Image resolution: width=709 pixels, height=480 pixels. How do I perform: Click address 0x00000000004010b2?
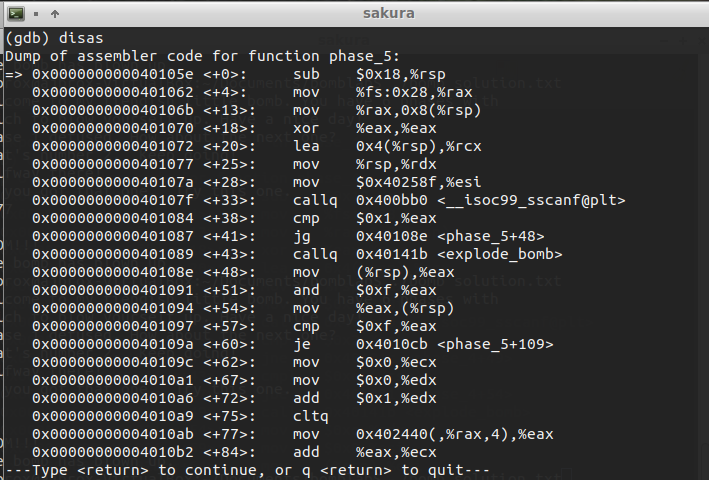click(113, 452)
